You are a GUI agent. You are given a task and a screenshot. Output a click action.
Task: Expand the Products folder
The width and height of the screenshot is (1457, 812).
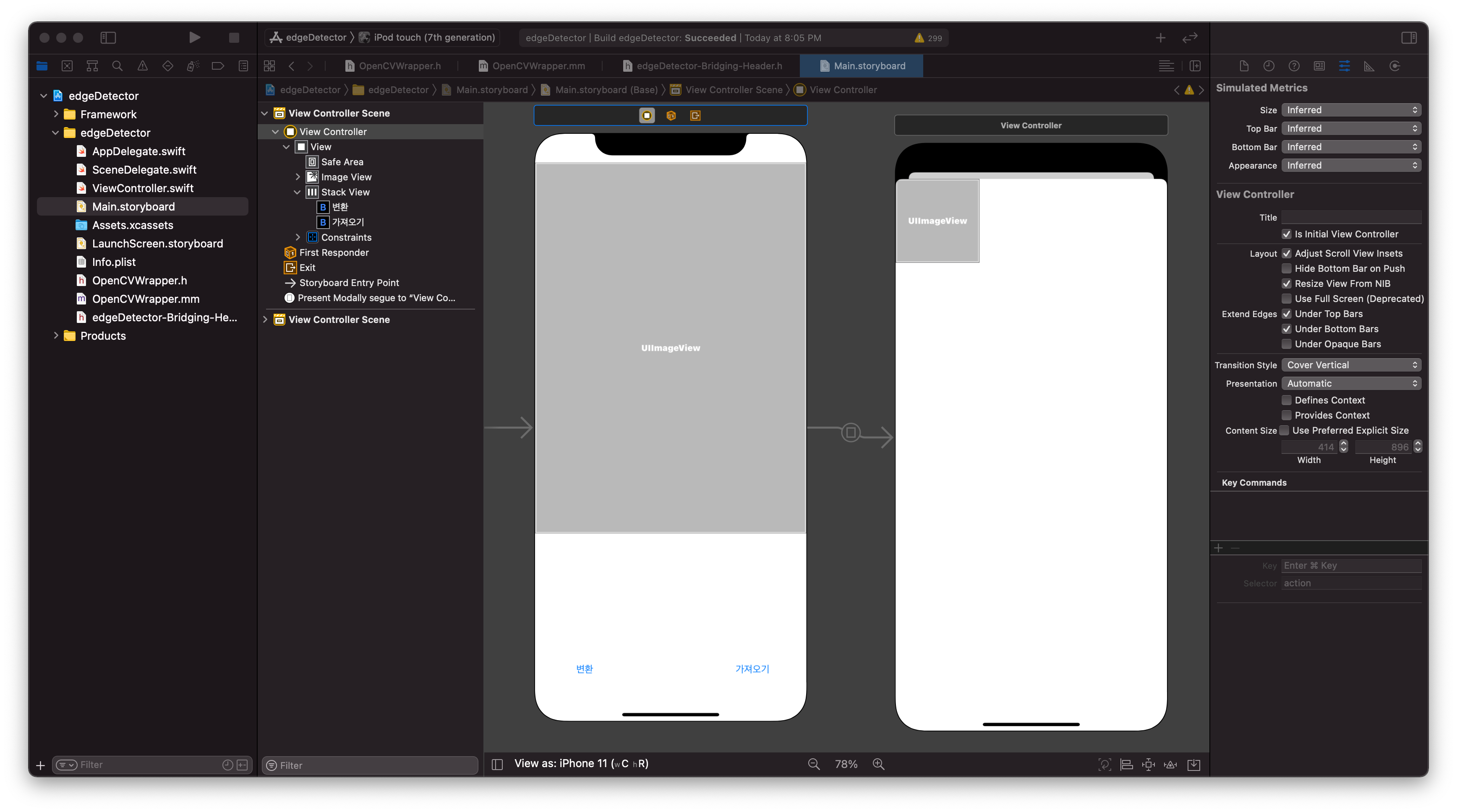[55, 335]
